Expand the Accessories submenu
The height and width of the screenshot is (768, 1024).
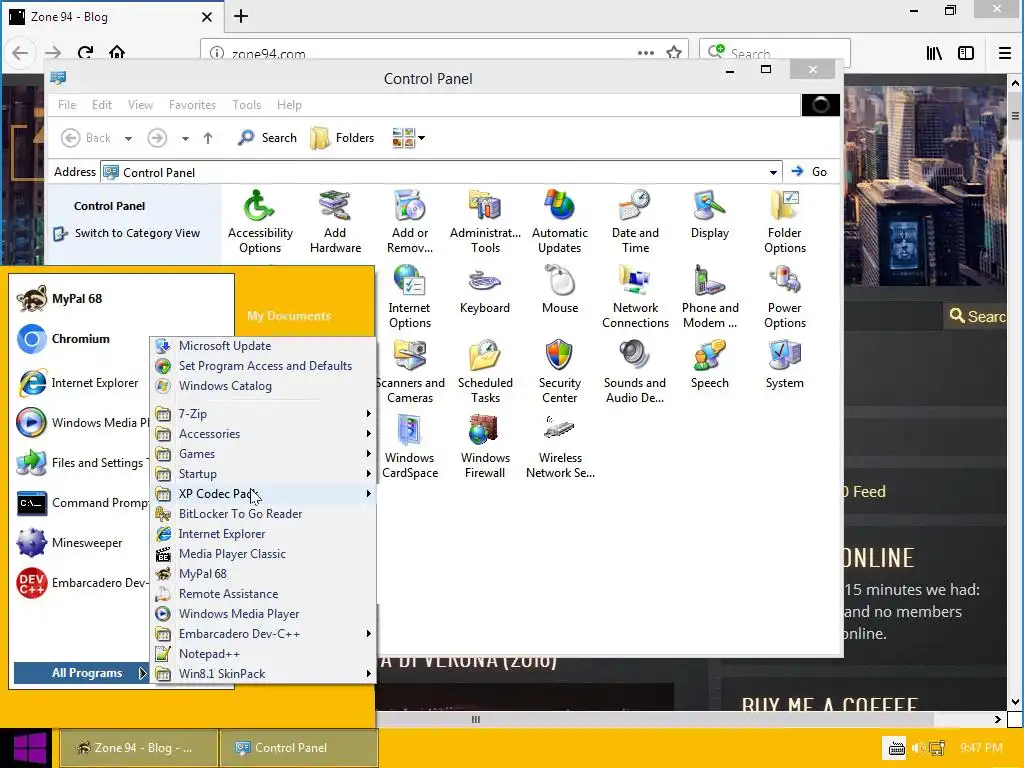click(264, 434)
